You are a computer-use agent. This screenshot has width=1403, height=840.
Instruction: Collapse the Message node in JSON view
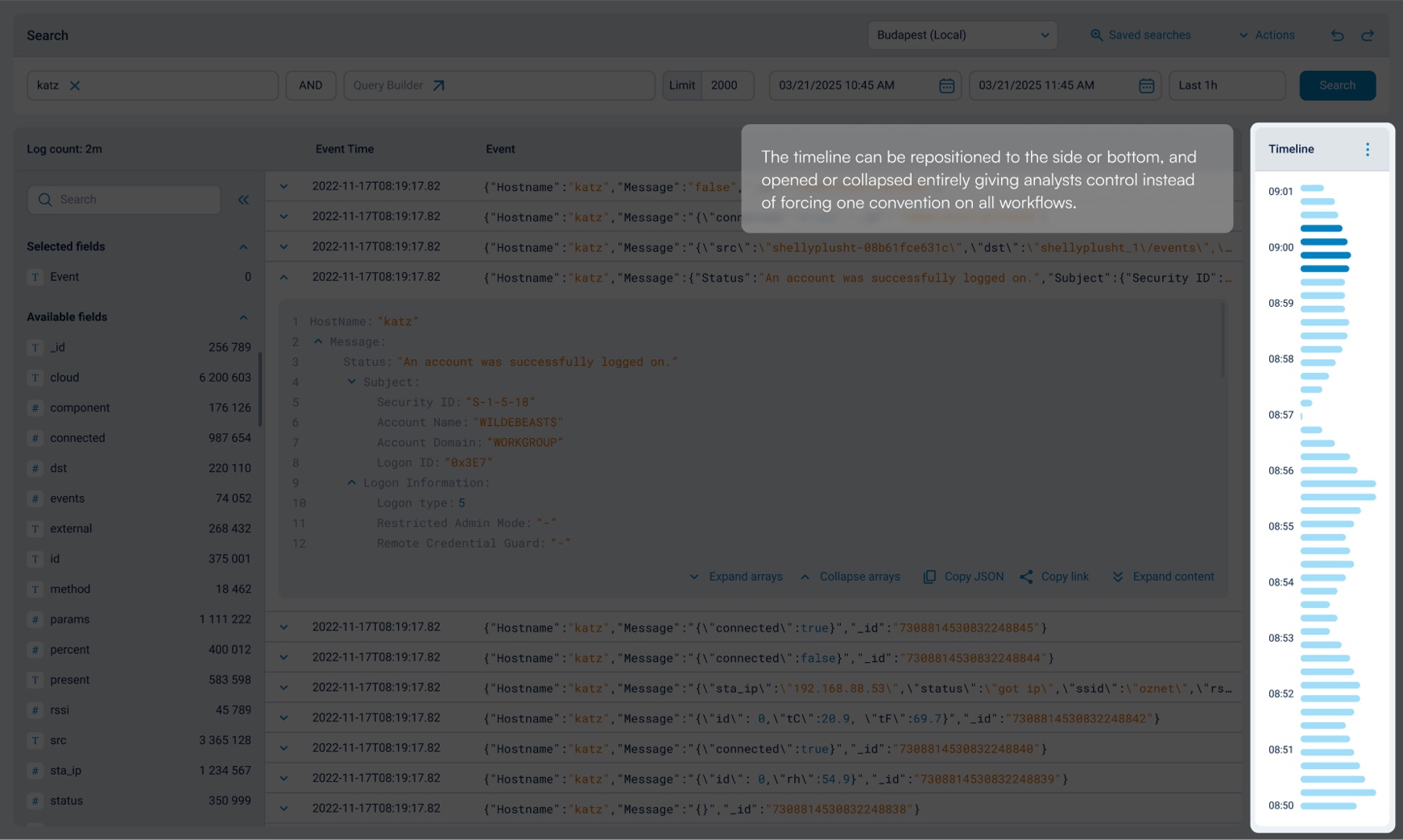(318, 341)
